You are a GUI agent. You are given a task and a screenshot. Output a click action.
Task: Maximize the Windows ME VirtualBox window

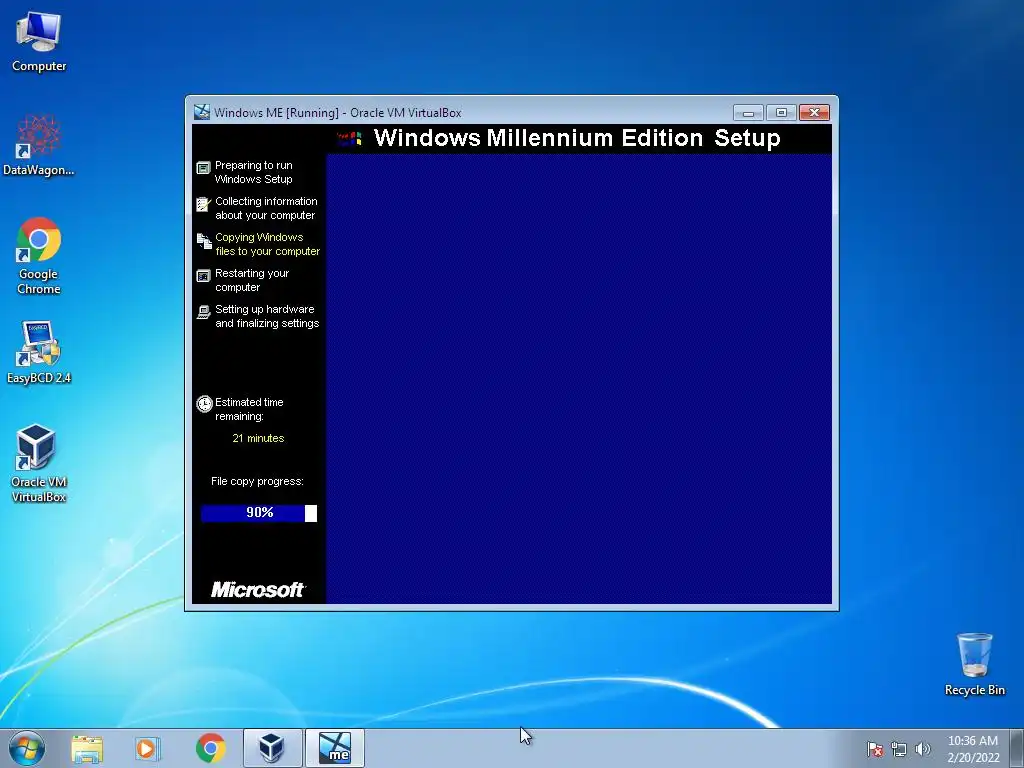click(781, 113)
